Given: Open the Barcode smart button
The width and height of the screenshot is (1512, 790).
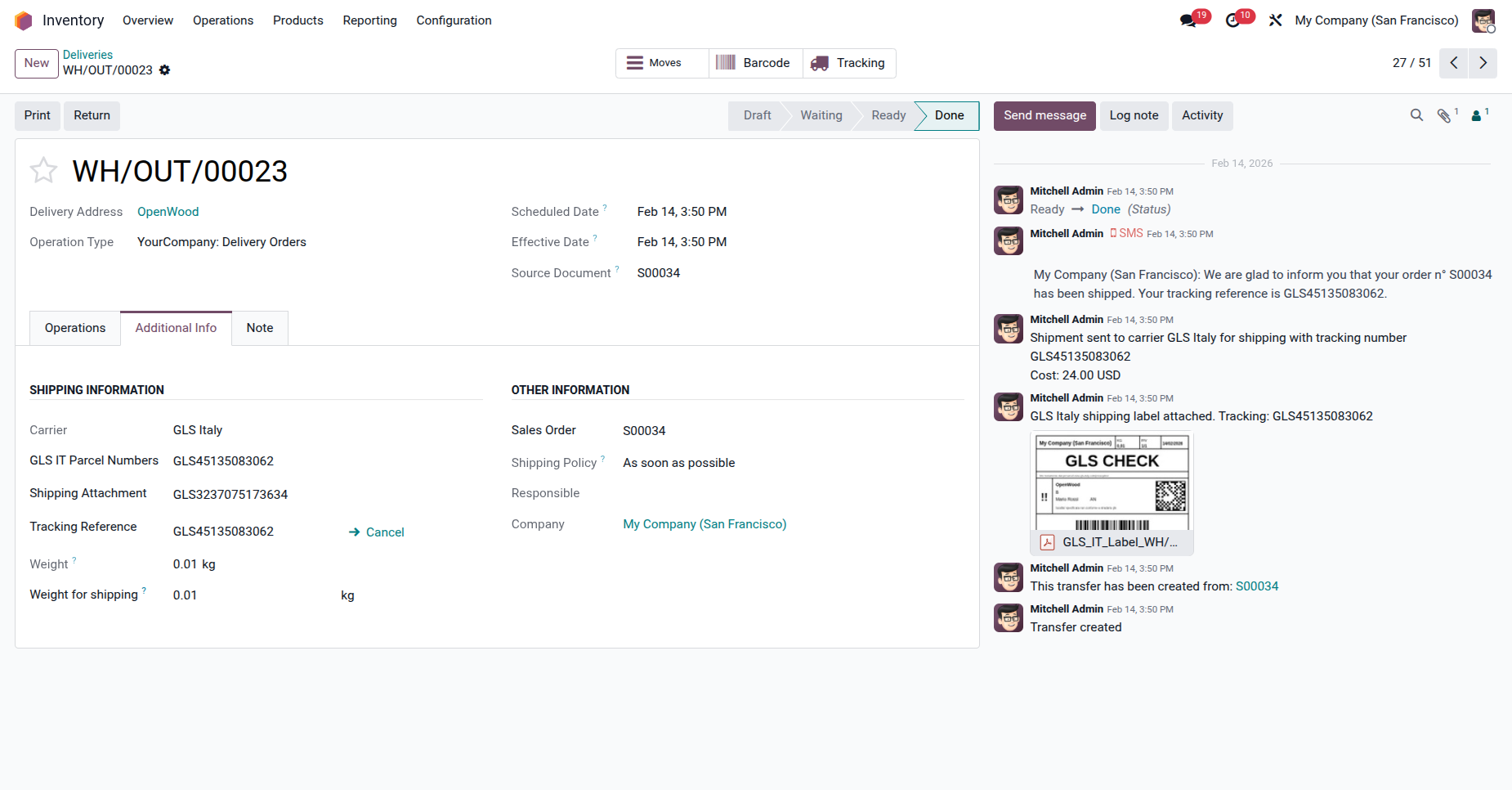Looking at the screenshot, I should pyautogui.click(x=756, y=63).
